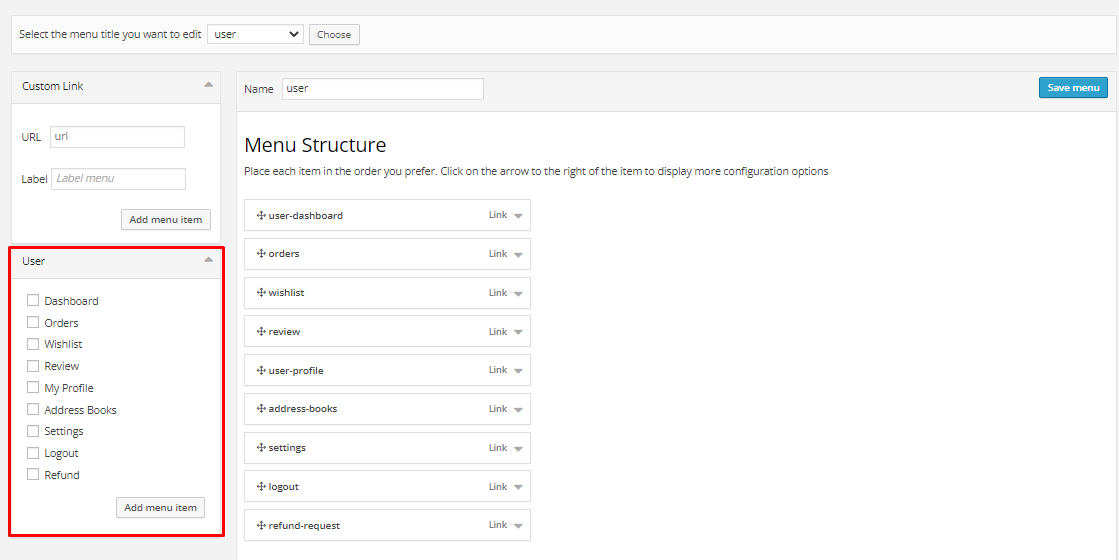1119x560 pixels.
Task: Collapse the Custom Link panel
Action: click(x=208, y=85)
